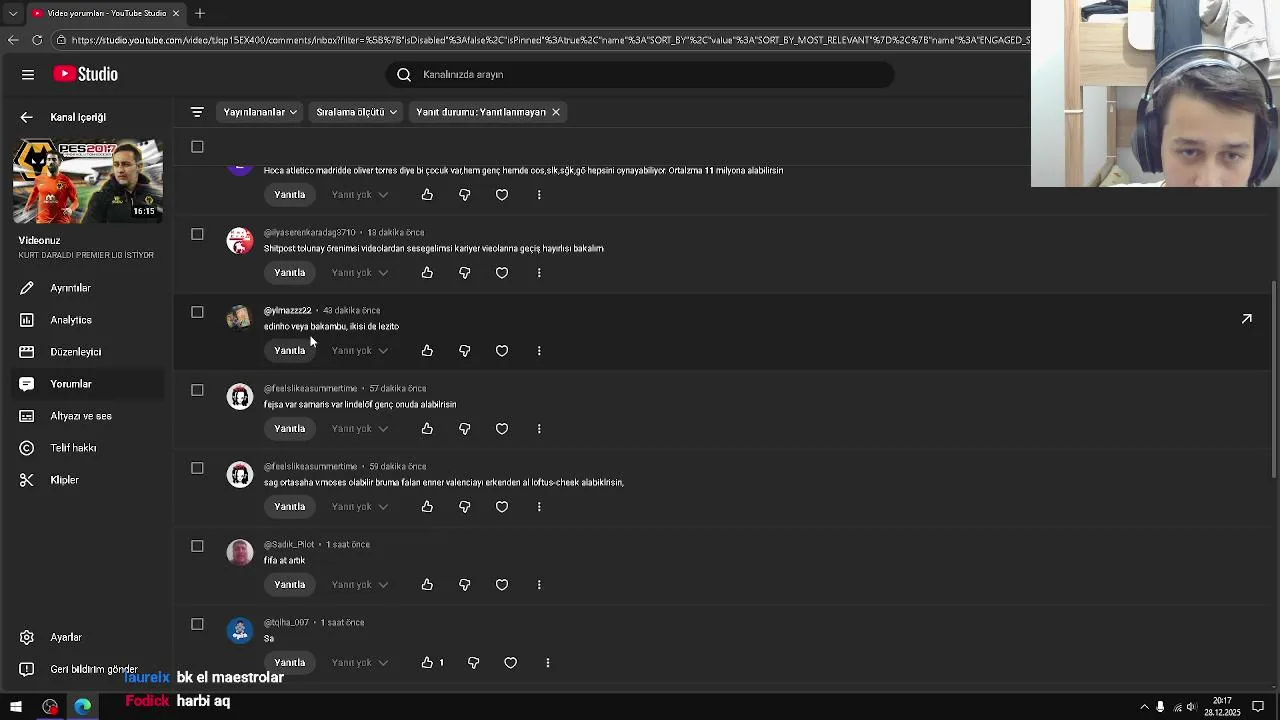
Task: Open more options for the 'Sa' comment
Action: (548, 662)
